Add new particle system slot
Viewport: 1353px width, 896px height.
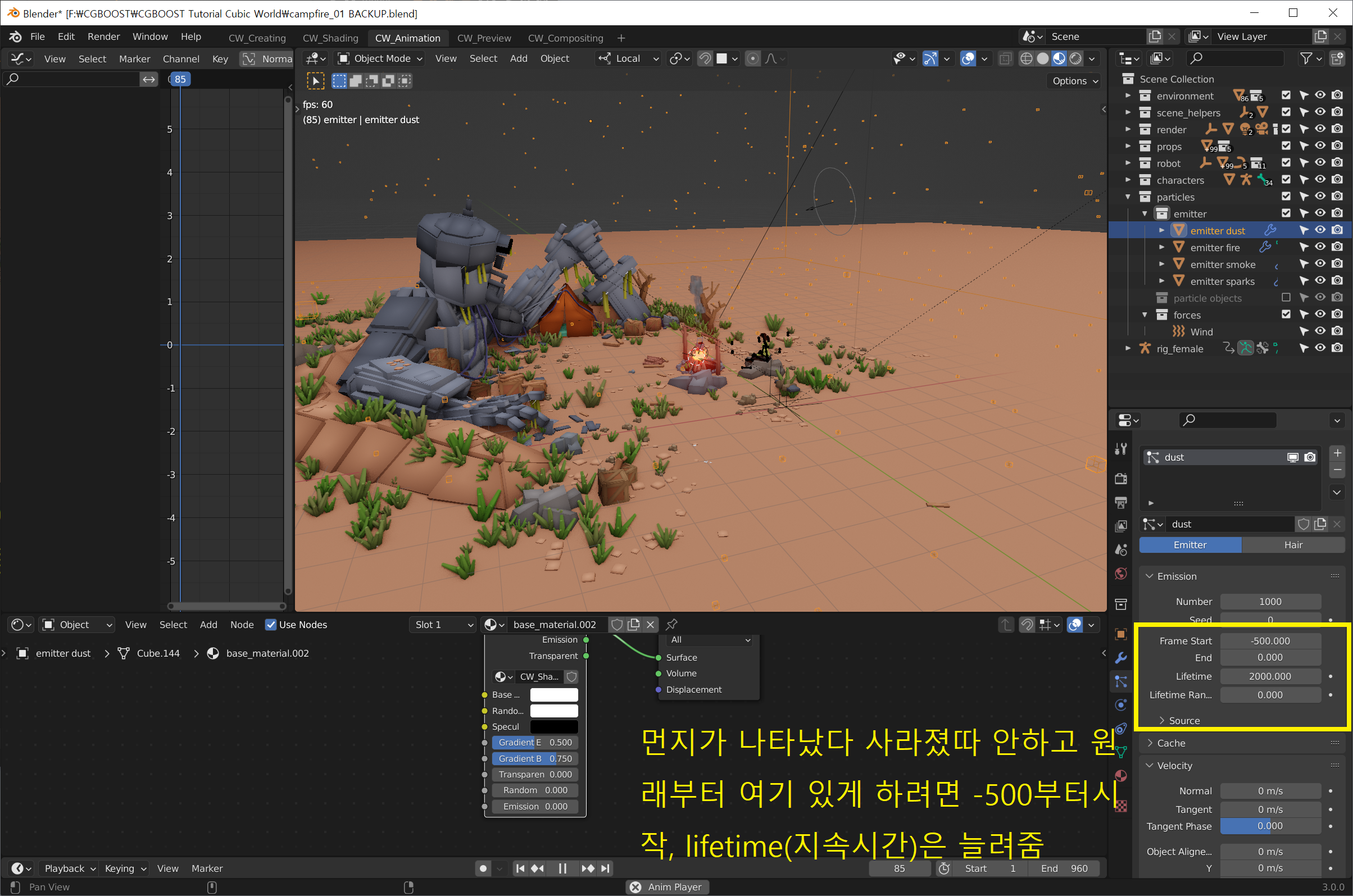pos(1337,453)
